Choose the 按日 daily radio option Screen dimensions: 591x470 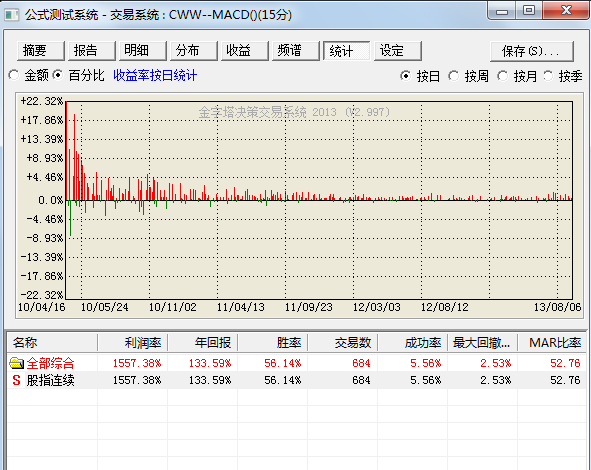coord(406,76)
